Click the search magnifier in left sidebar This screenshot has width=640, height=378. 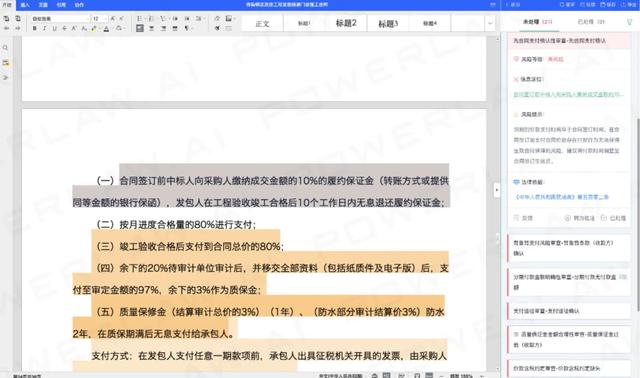5,48
